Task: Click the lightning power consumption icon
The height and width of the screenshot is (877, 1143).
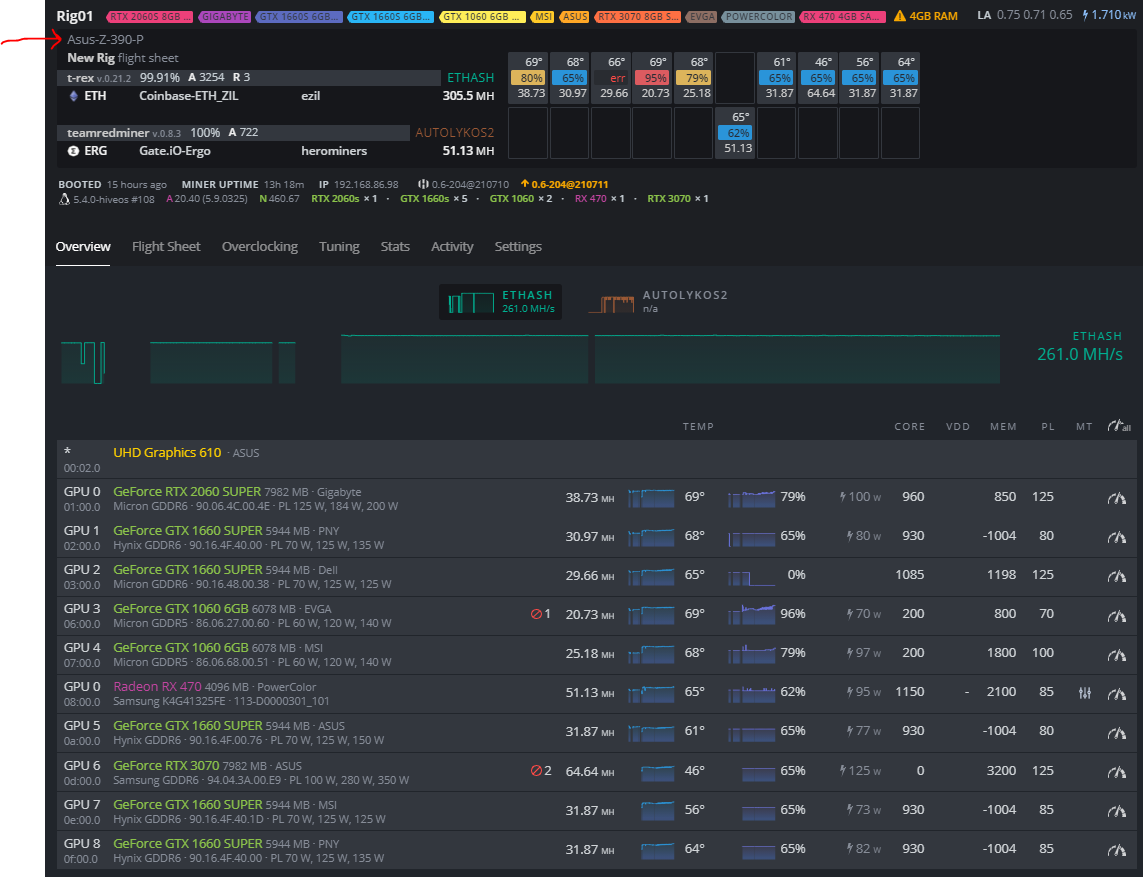Action: point(1086,16)
